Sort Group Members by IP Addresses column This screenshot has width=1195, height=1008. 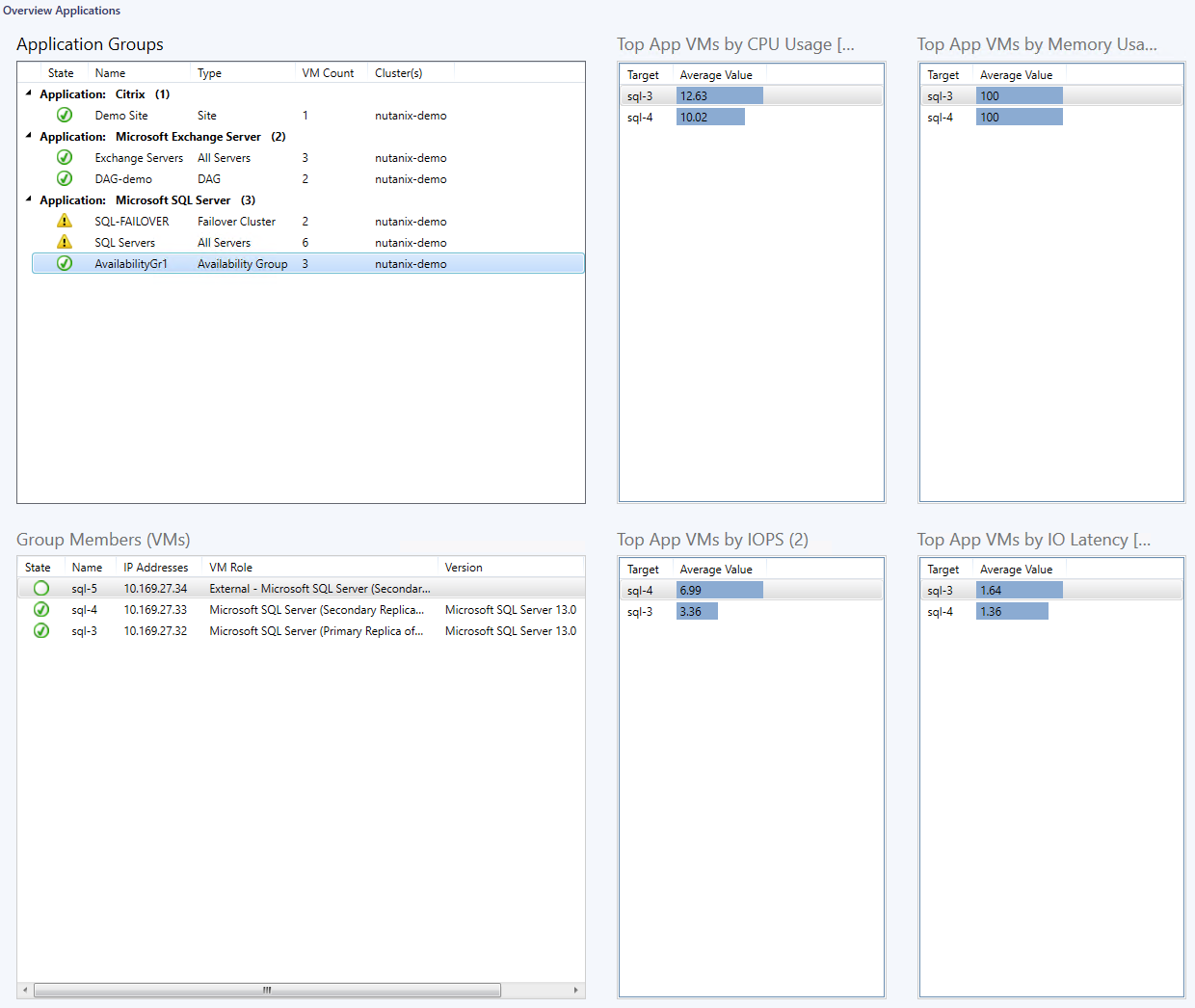[x=156, y=568]
